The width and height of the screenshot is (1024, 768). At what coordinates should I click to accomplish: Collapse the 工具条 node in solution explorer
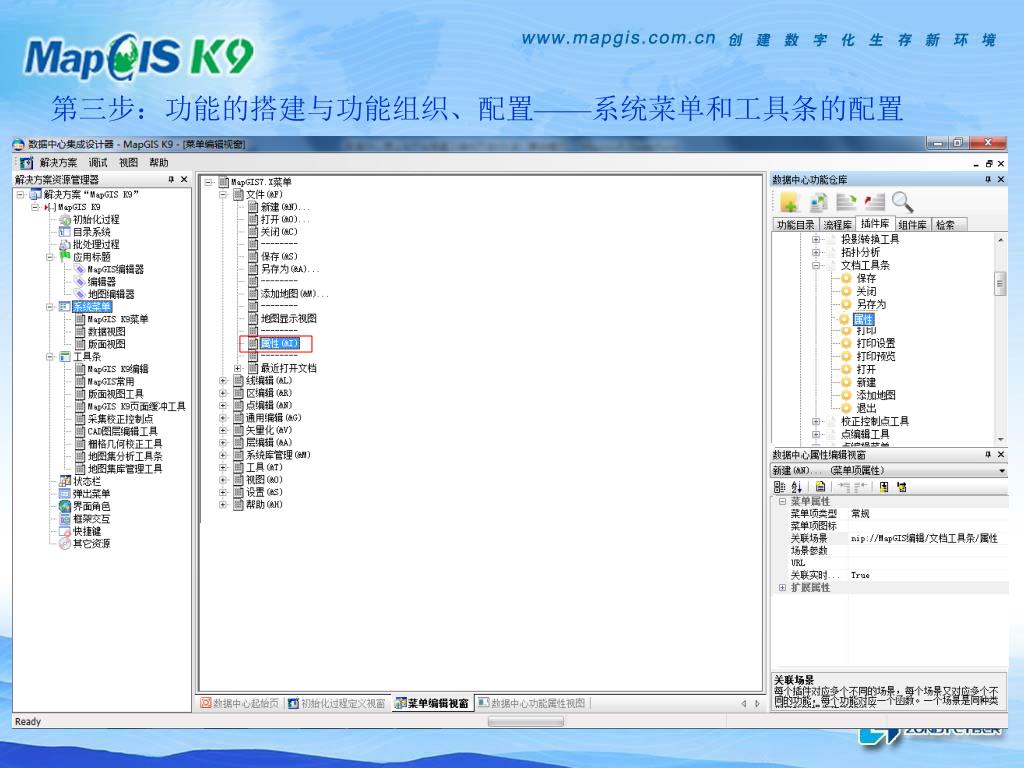coord(50,357)
